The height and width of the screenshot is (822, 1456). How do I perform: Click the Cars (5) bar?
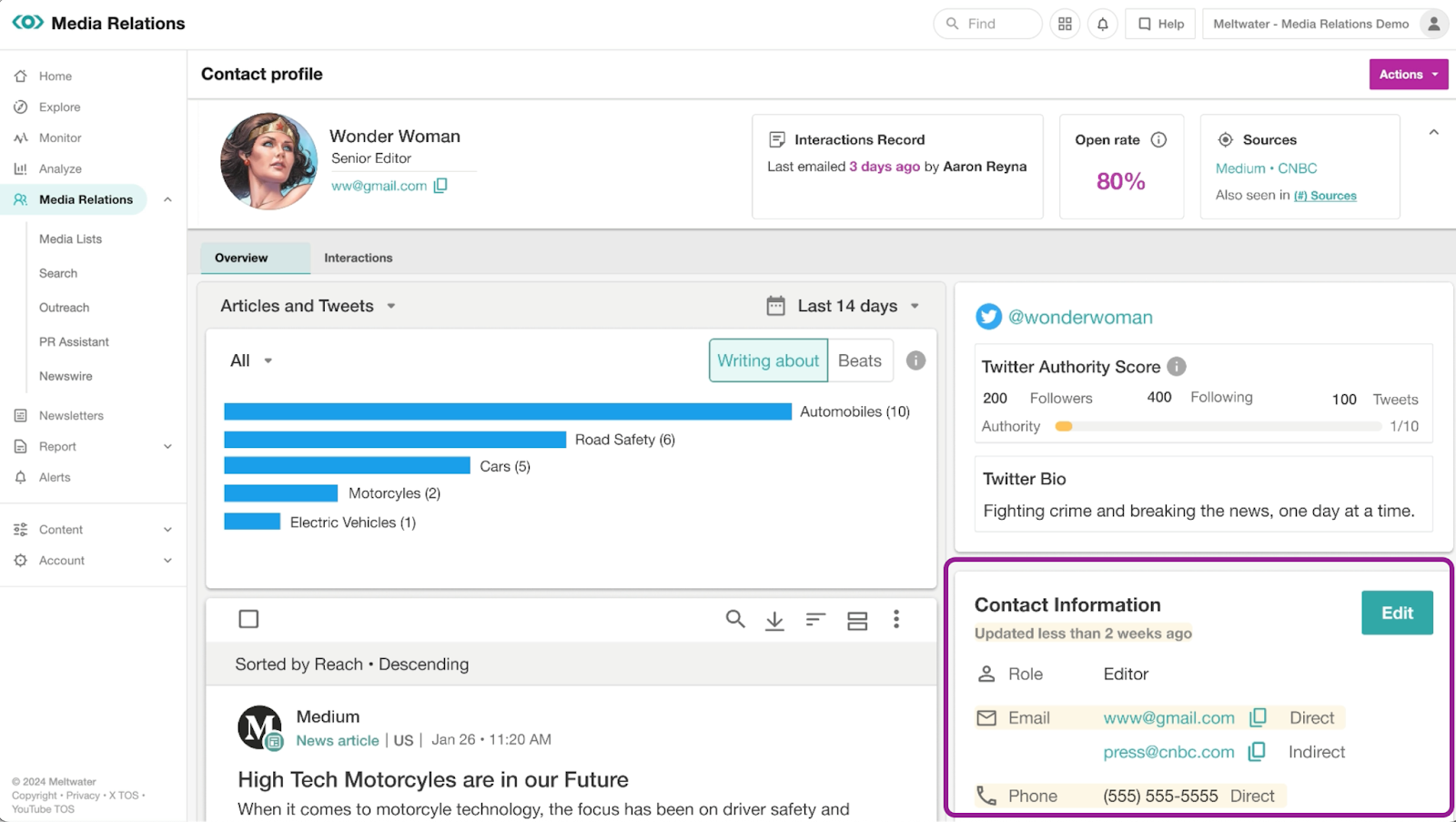click(x=347, y=466)
